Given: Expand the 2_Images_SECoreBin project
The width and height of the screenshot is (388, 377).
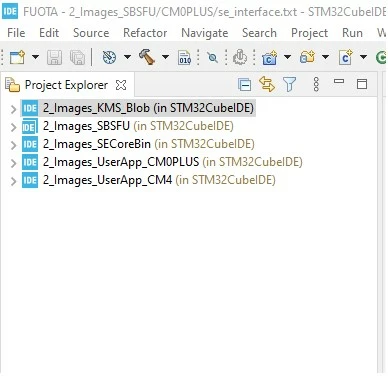Looking at the screenshot, I should point(13,145).
